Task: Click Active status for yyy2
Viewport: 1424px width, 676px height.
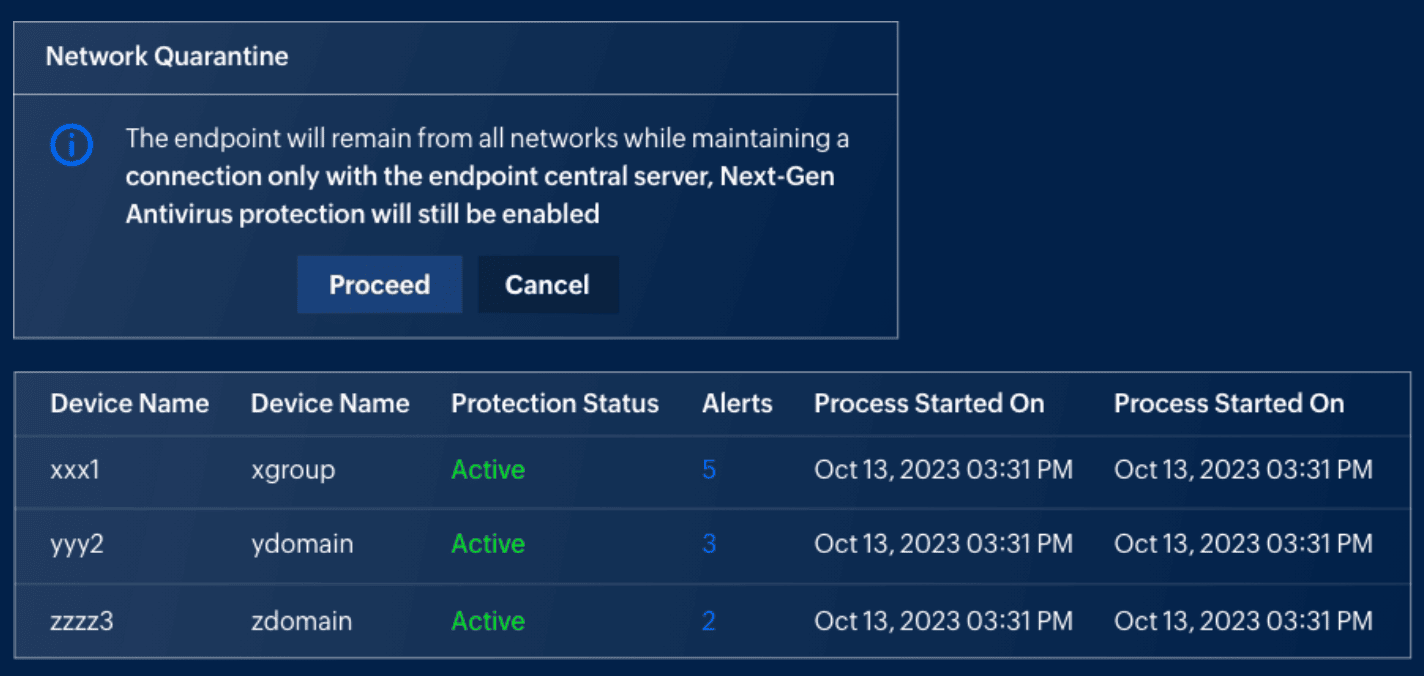Action: [488, 544]
